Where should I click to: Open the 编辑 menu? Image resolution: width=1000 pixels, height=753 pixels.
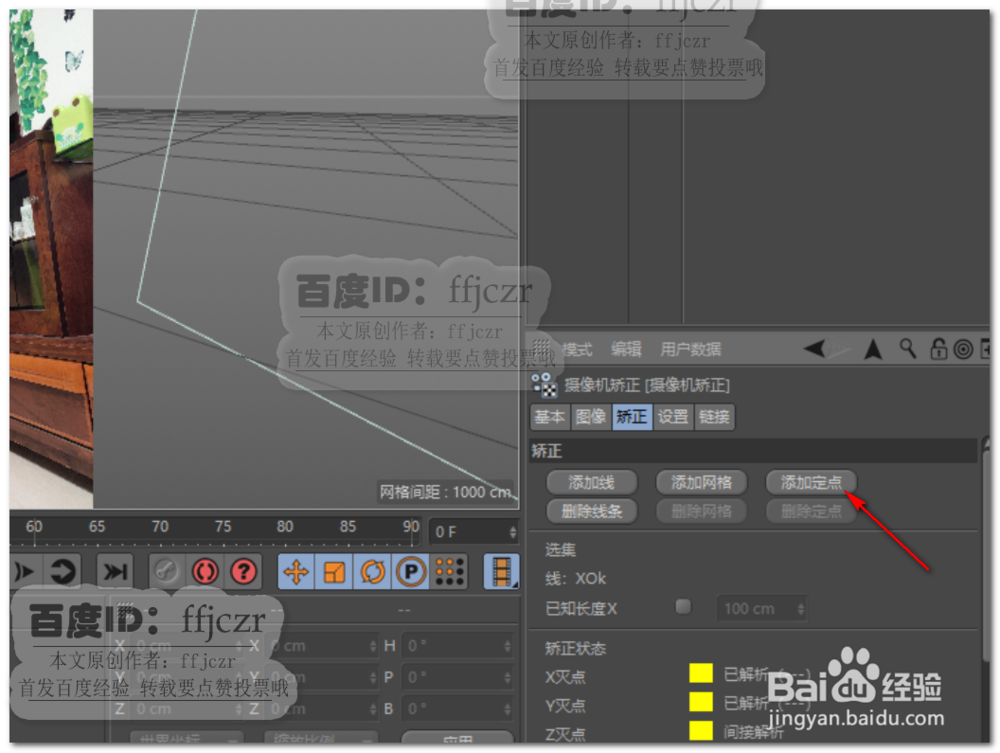[x=626, y=349]
